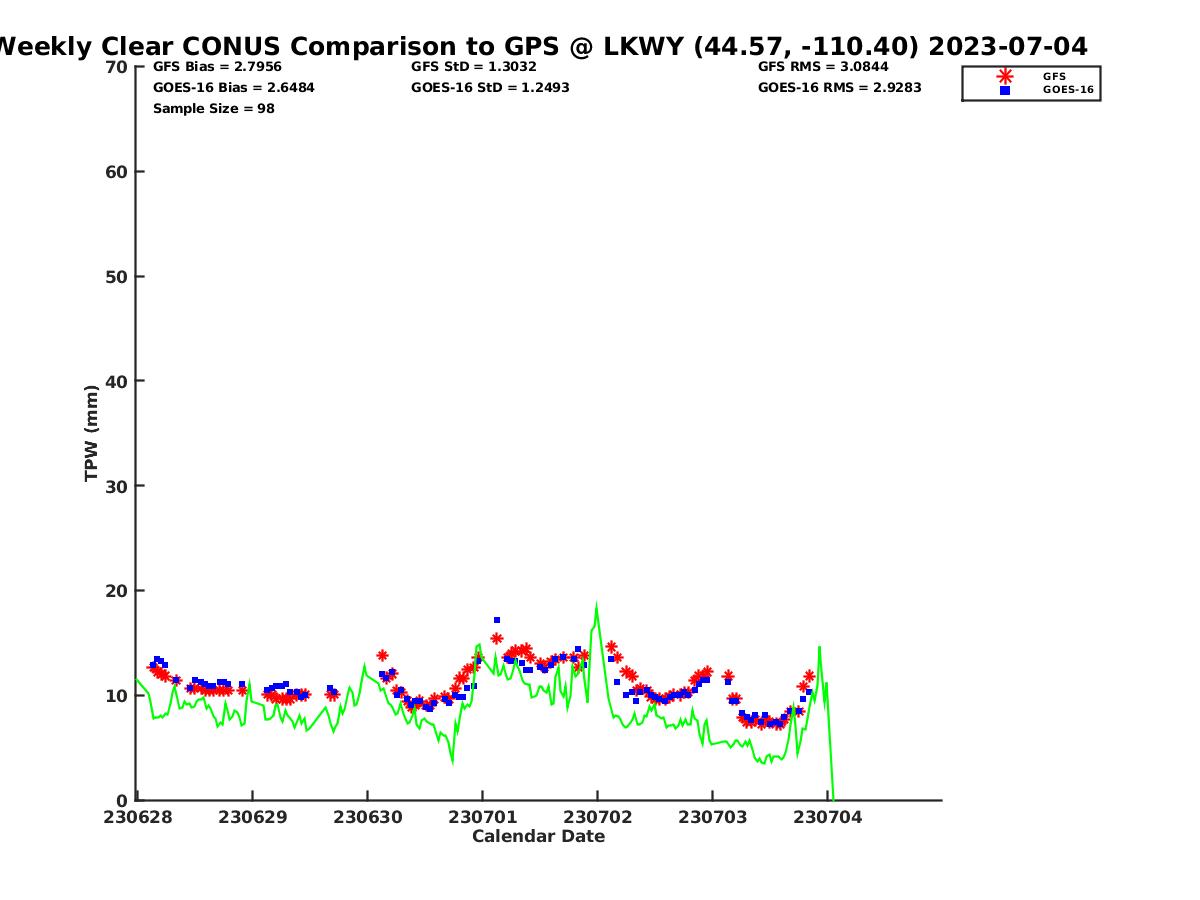Click the red GFS asterisk legend marker
This screenshot has height=900, width=1200.
pyautogui.click(x=1005, y=76)
